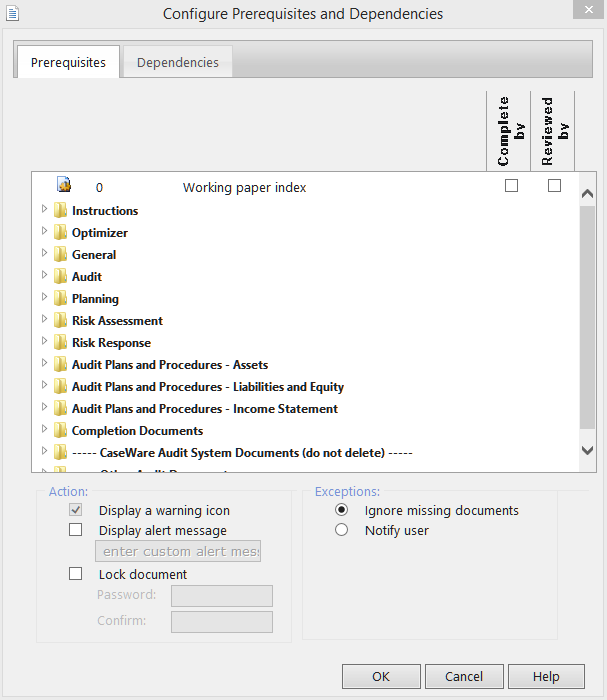Click the Risk Response folder icon

point(60,342)
